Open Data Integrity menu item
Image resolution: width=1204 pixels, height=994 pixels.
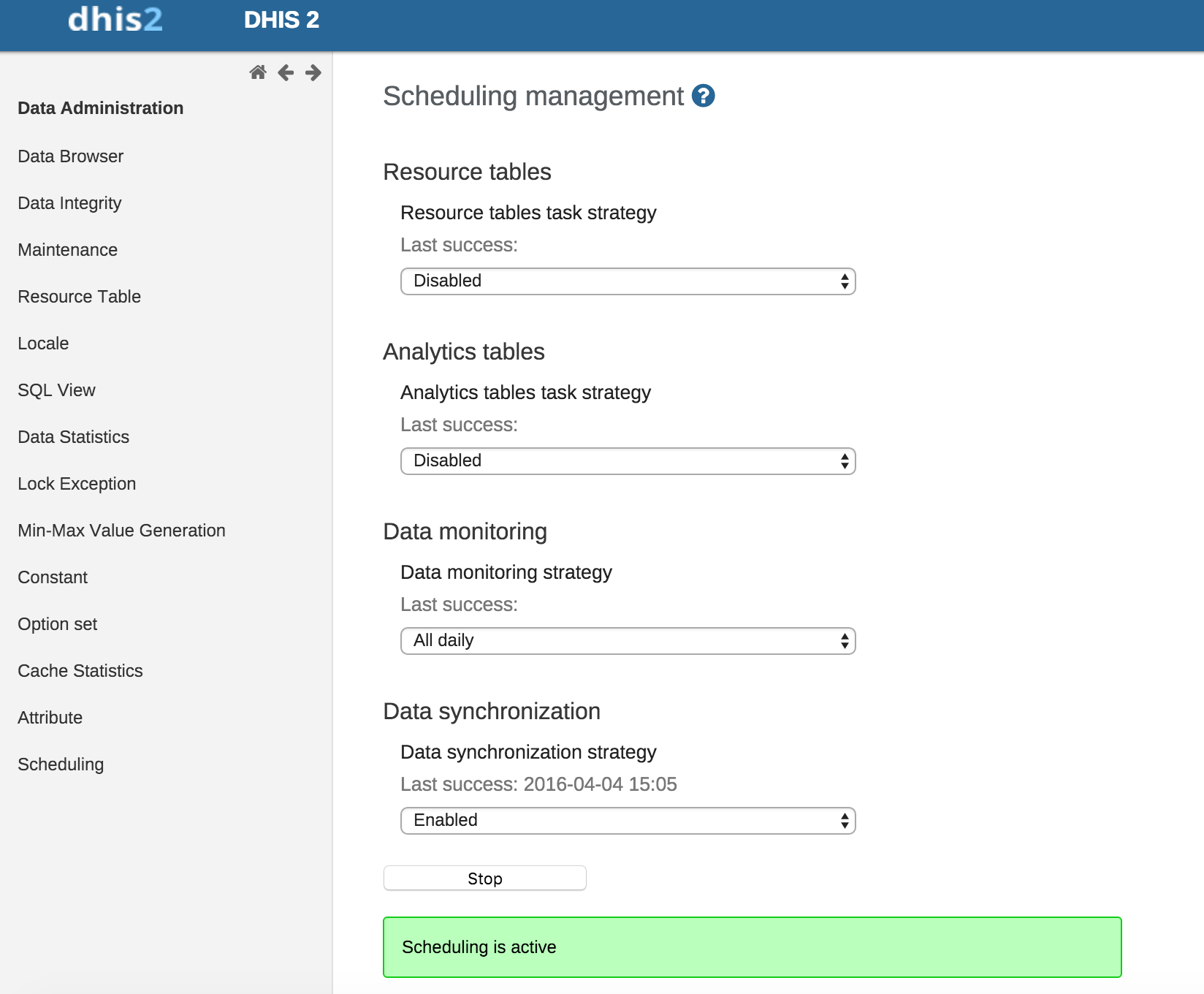point(69,203)
